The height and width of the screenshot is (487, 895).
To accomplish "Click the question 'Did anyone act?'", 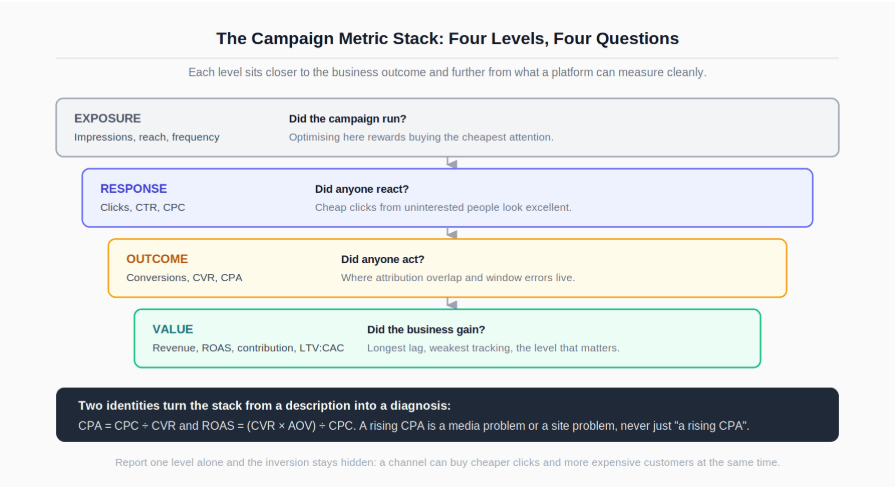I will [382, 259].
